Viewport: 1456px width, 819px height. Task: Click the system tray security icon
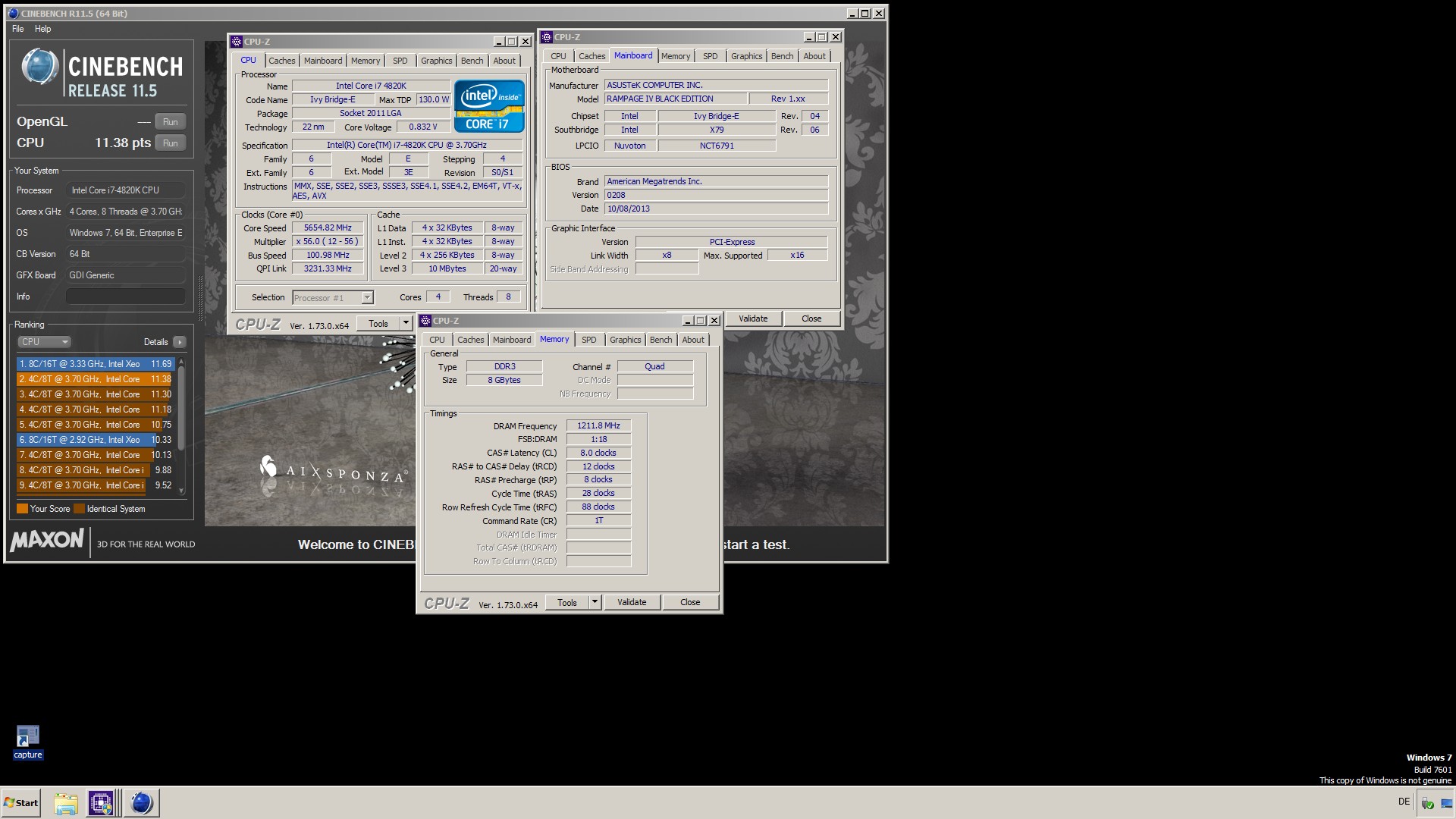1427,803
